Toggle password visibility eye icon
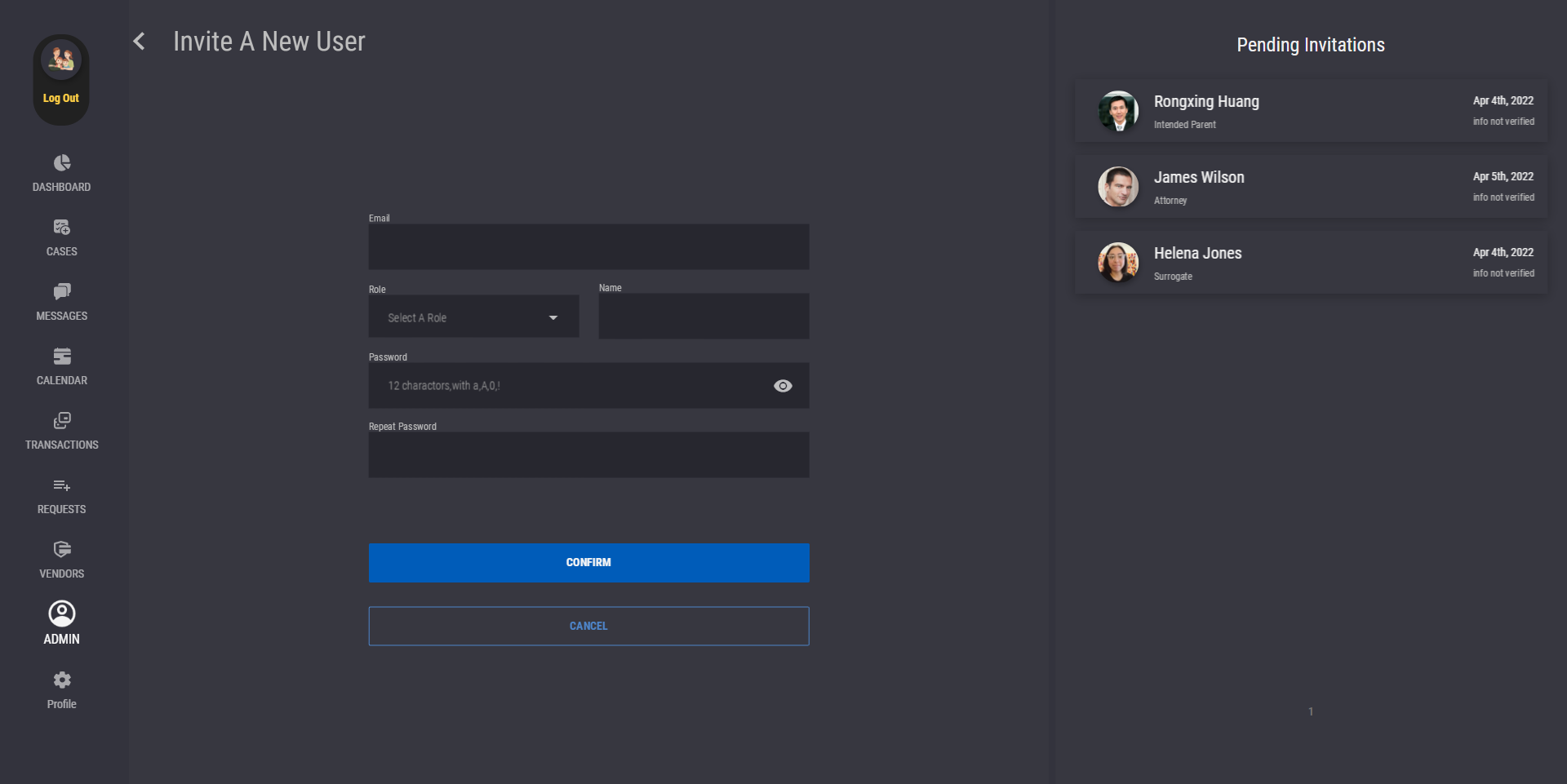Screen dimensions: 1567x784 tap(783, 386)
